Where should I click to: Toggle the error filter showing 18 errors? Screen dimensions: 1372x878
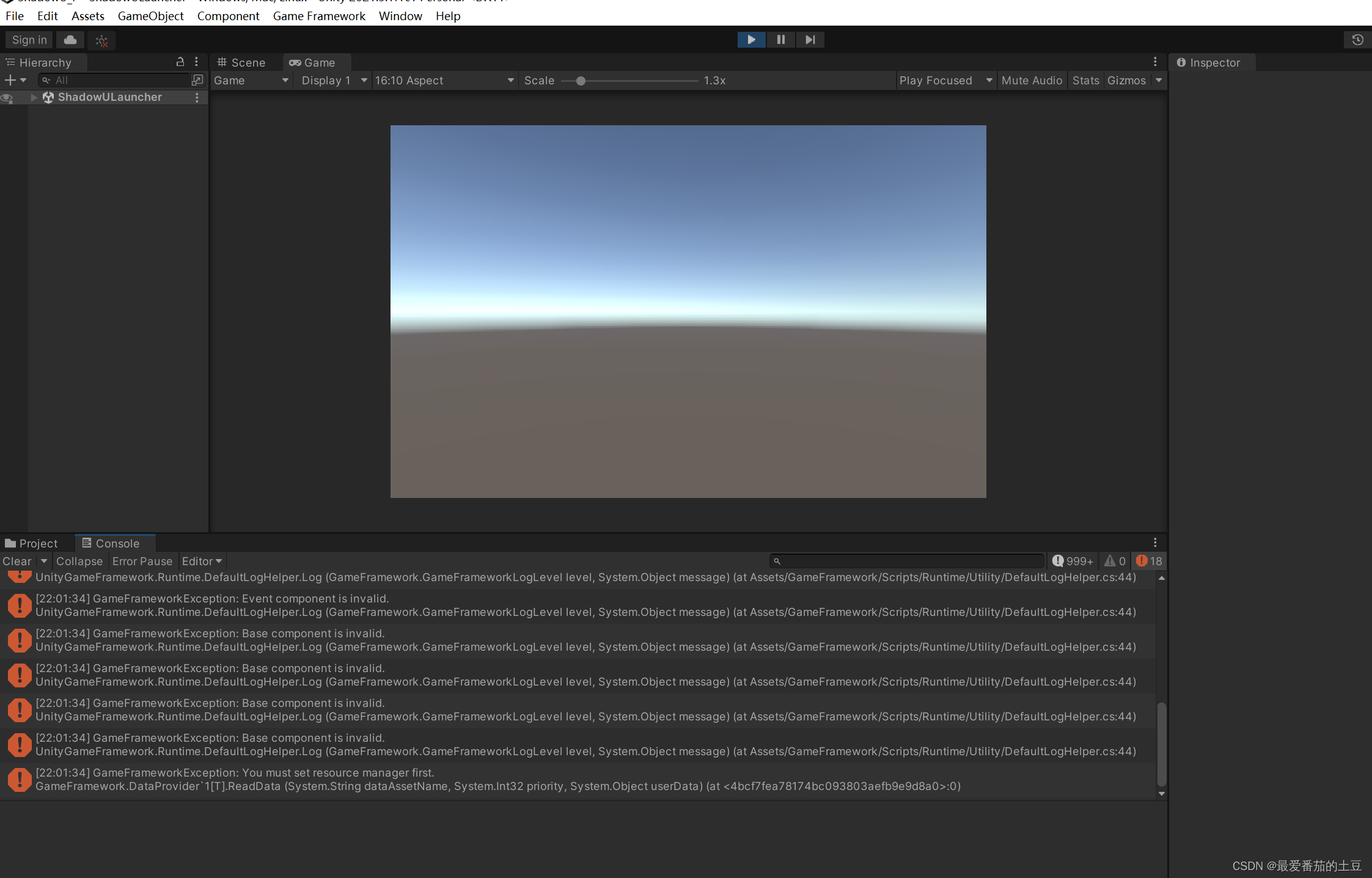tap(1148, 560)
